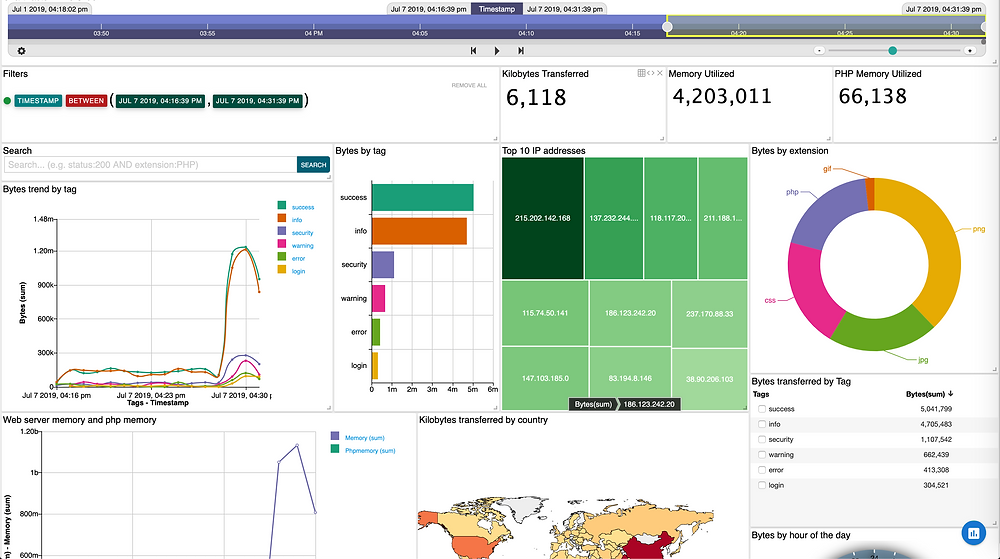Check the warning tag checkbox

point(761,455)
